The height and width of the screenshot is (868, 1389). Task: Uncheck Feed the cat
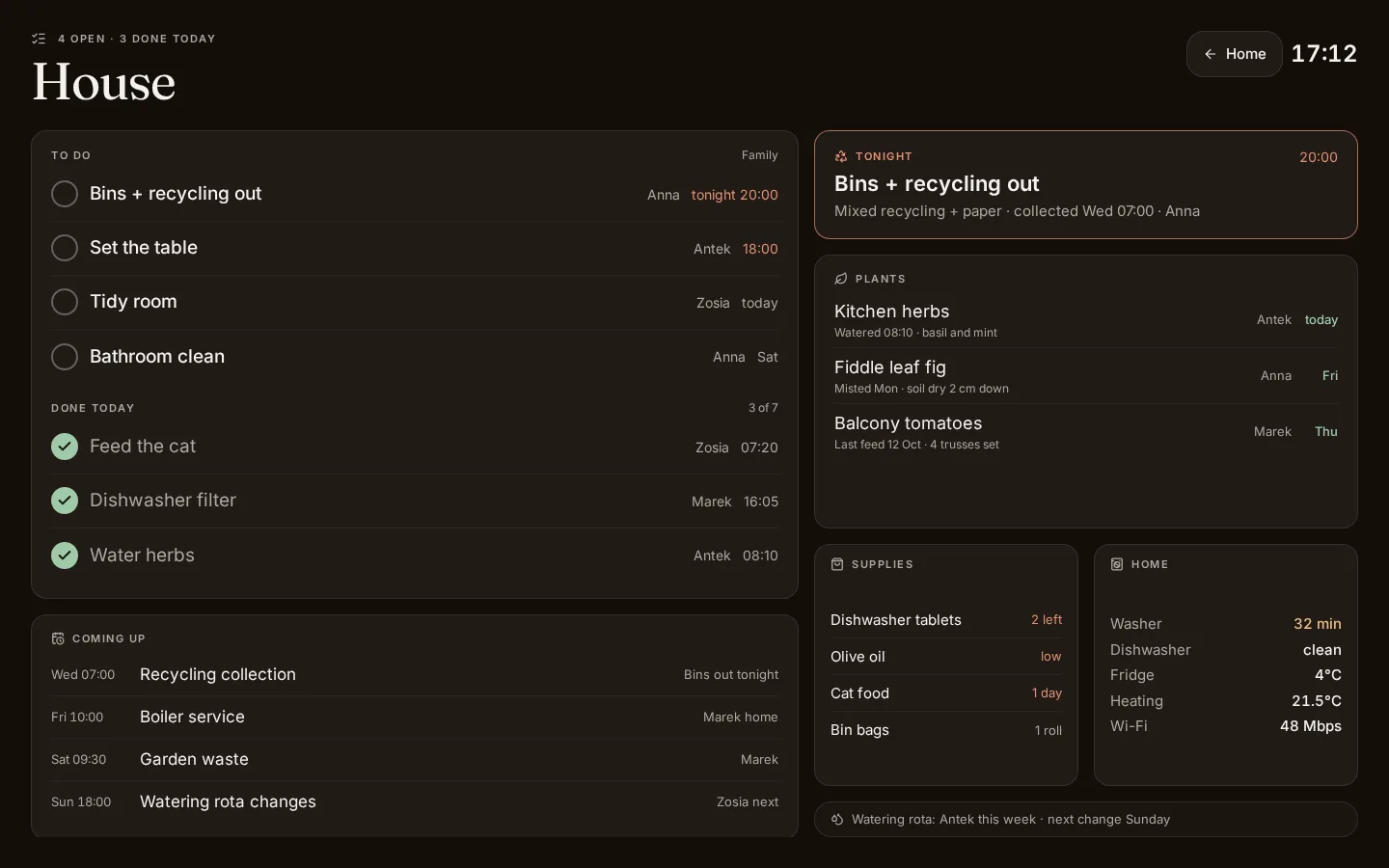65,447
